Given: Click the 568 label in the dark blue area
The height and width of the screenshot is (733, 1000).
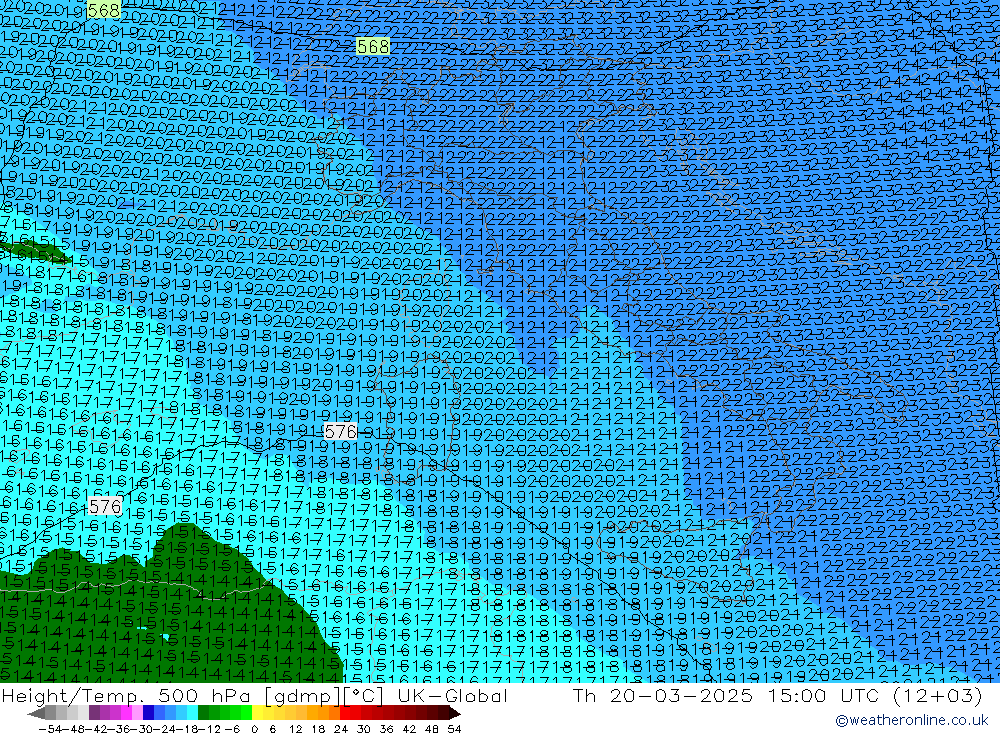Looking at the screenshot, I should (372, 46).
